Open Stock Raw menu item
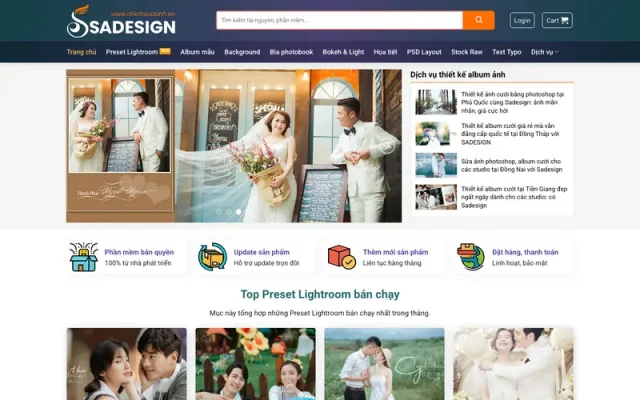640x400 pixels. point(467,52)
